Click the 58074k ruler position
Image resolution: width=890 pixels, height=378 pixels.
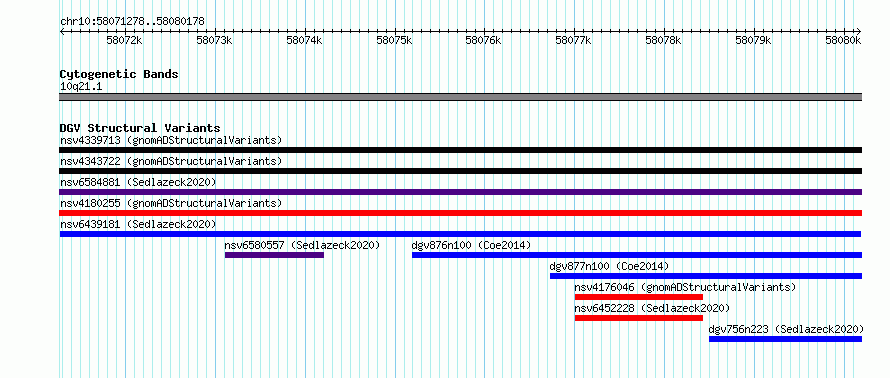pos(304,41)
